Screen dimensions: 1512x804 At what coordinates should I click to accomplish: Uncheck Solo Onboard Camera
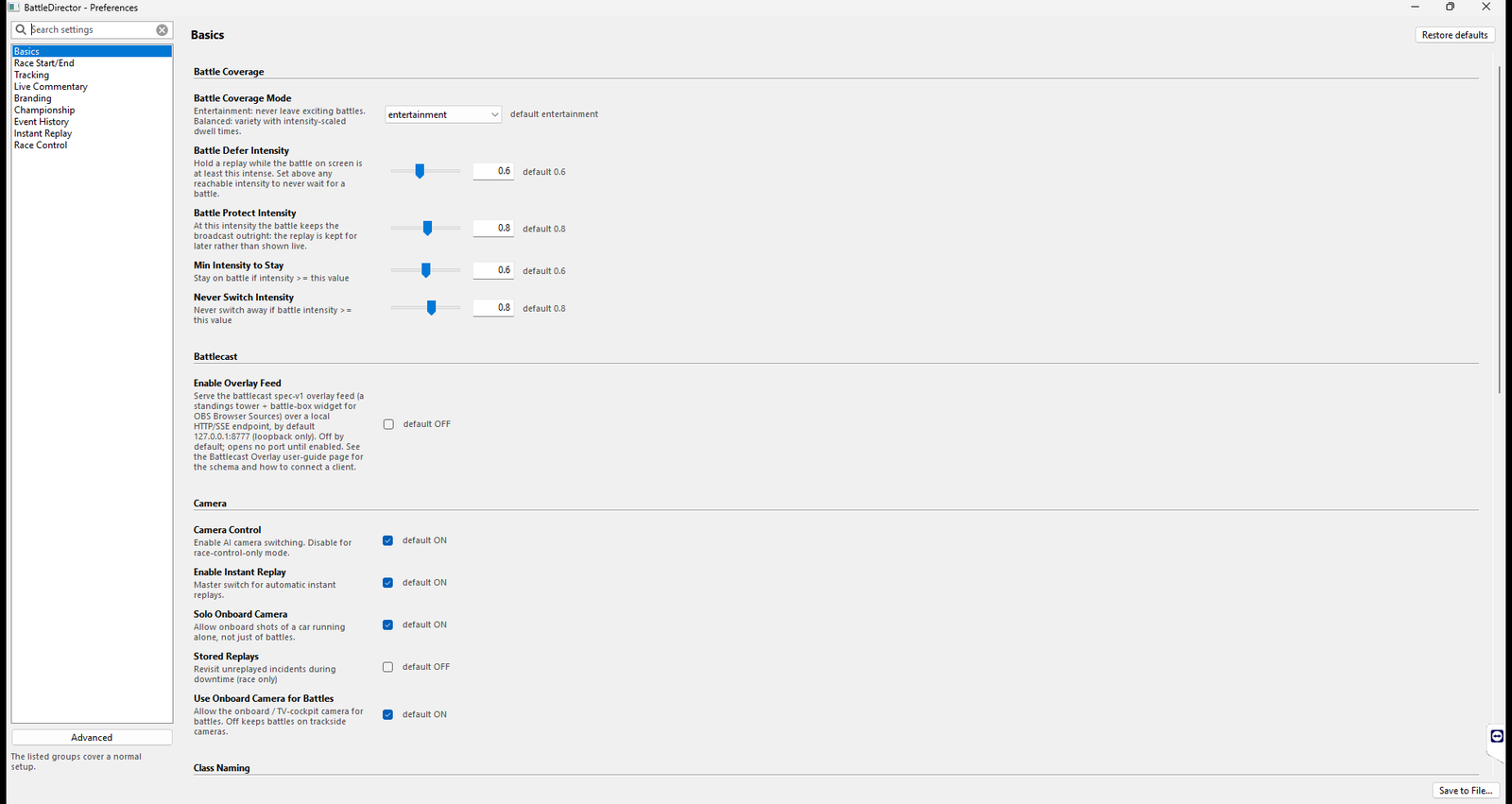pos(387,624)
